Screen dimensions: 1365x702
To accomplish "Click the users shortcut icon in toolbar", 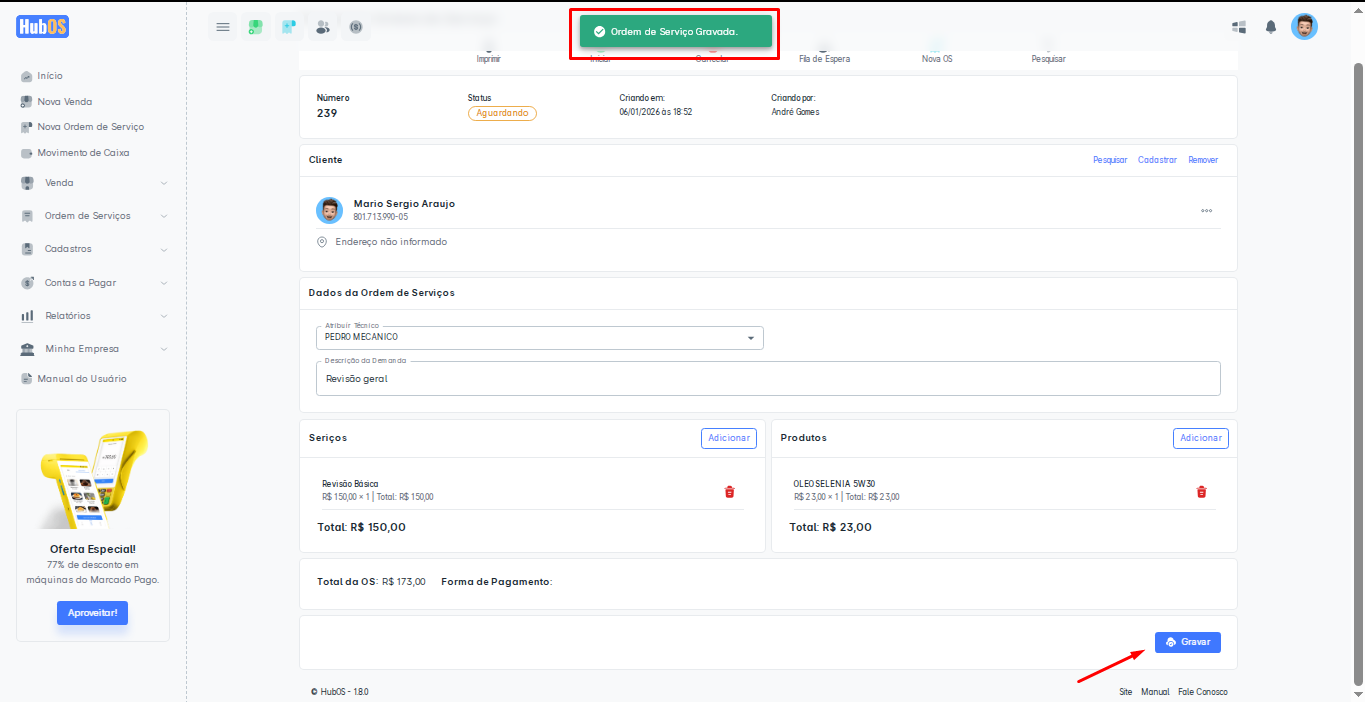I will [x=322, y=27].
